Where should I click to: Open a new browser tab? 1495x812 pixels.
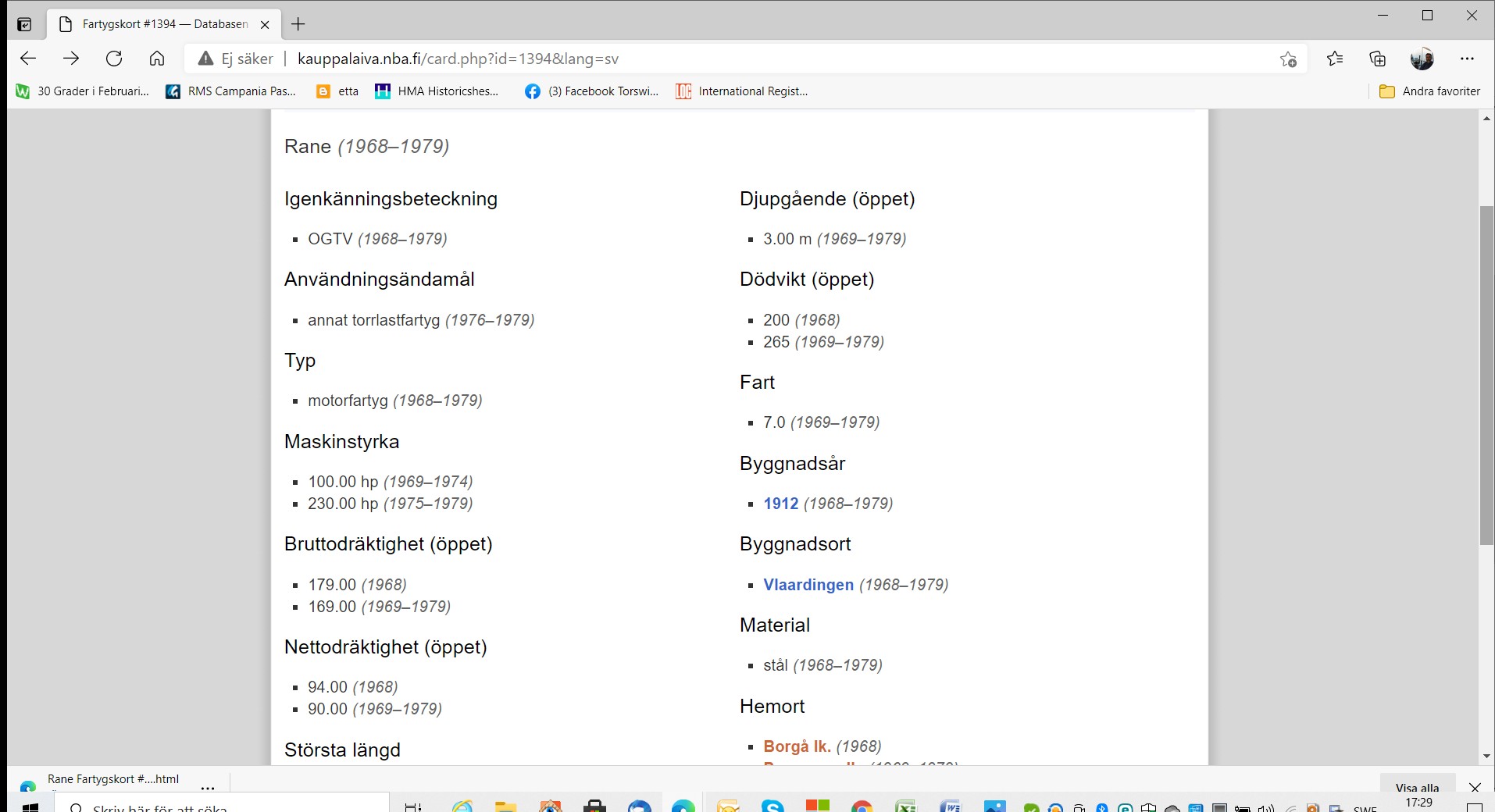pyautogui.click(x=298, y=24)
